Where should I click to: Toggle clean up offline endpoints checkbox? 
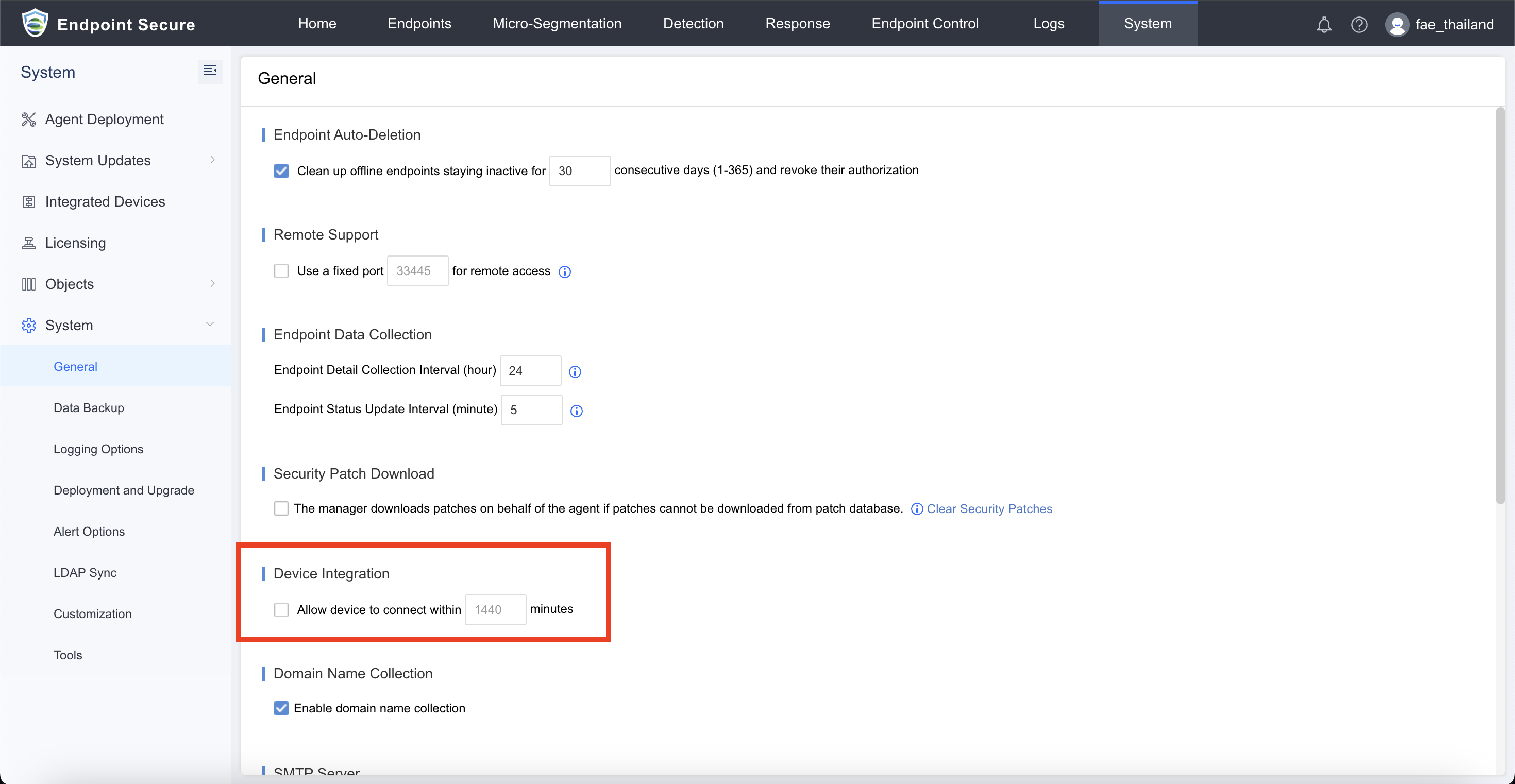[281, 171]
